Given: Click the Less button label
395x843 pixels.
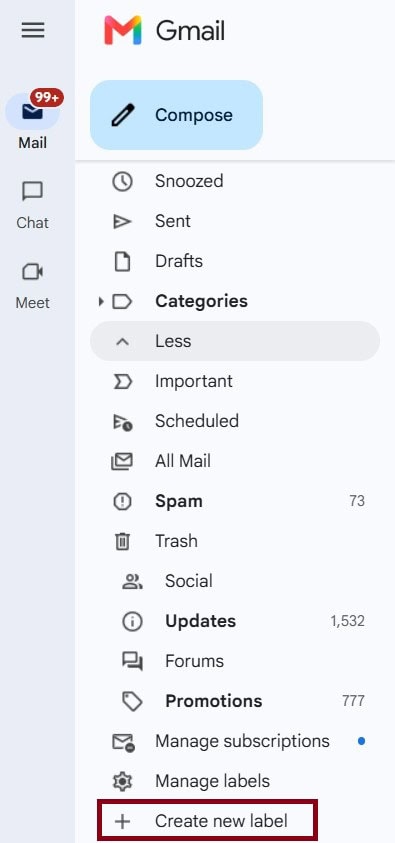Looking at the screenshot, I should [x=173, y=341].
